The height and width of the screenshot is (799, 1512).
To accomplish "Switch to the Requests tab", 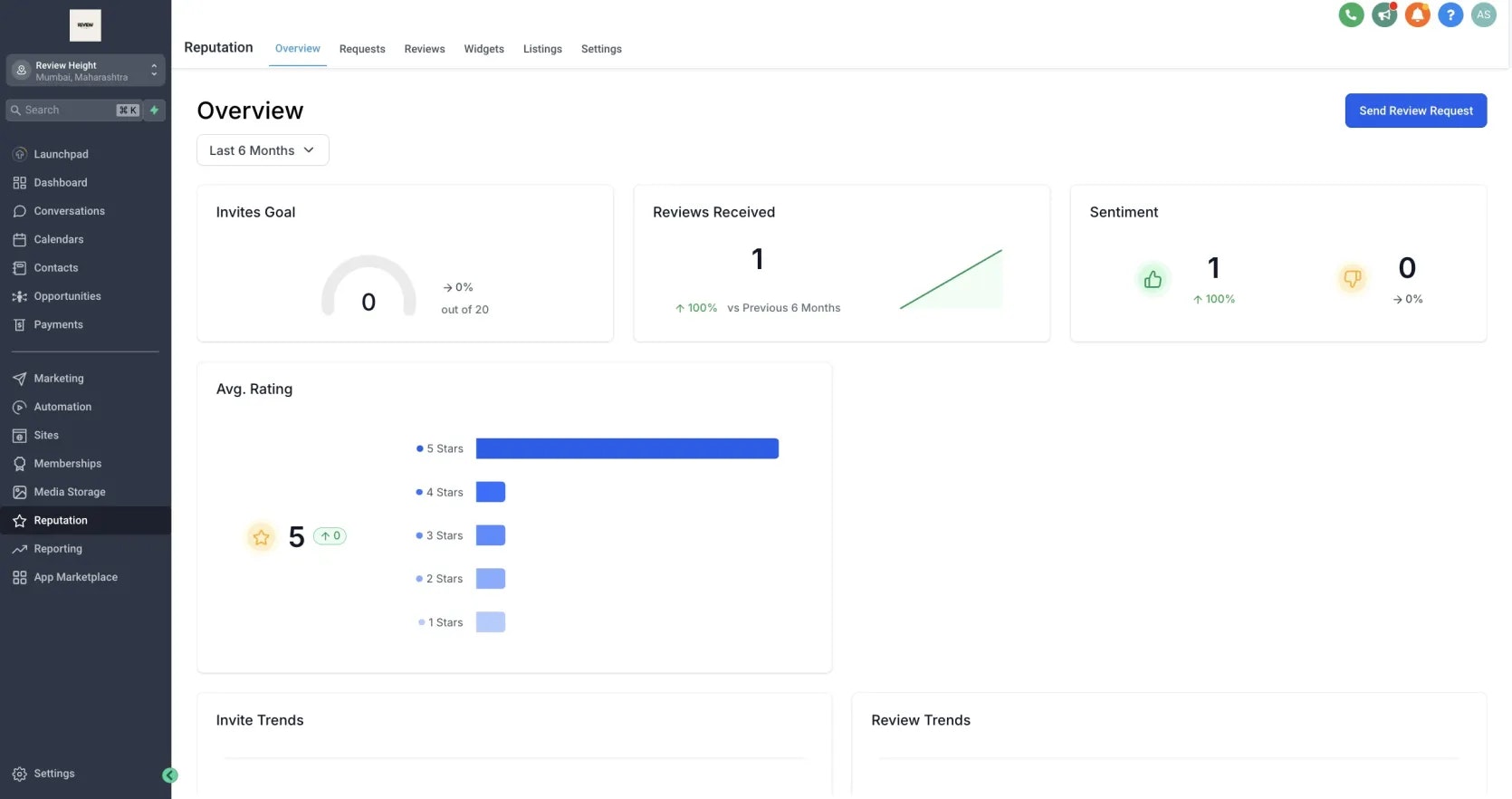I will click(x=362, y=49).
